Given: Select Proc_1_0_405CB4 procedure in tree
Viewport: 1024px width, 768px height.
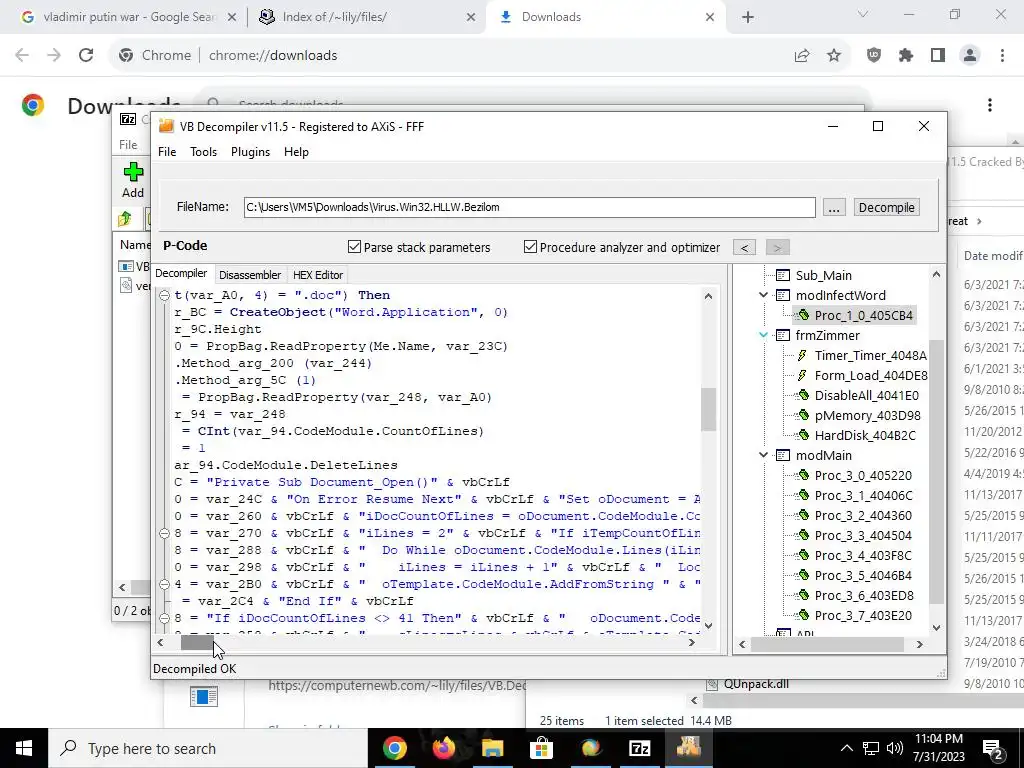Looking at the screenshot, I should [863, 315].
